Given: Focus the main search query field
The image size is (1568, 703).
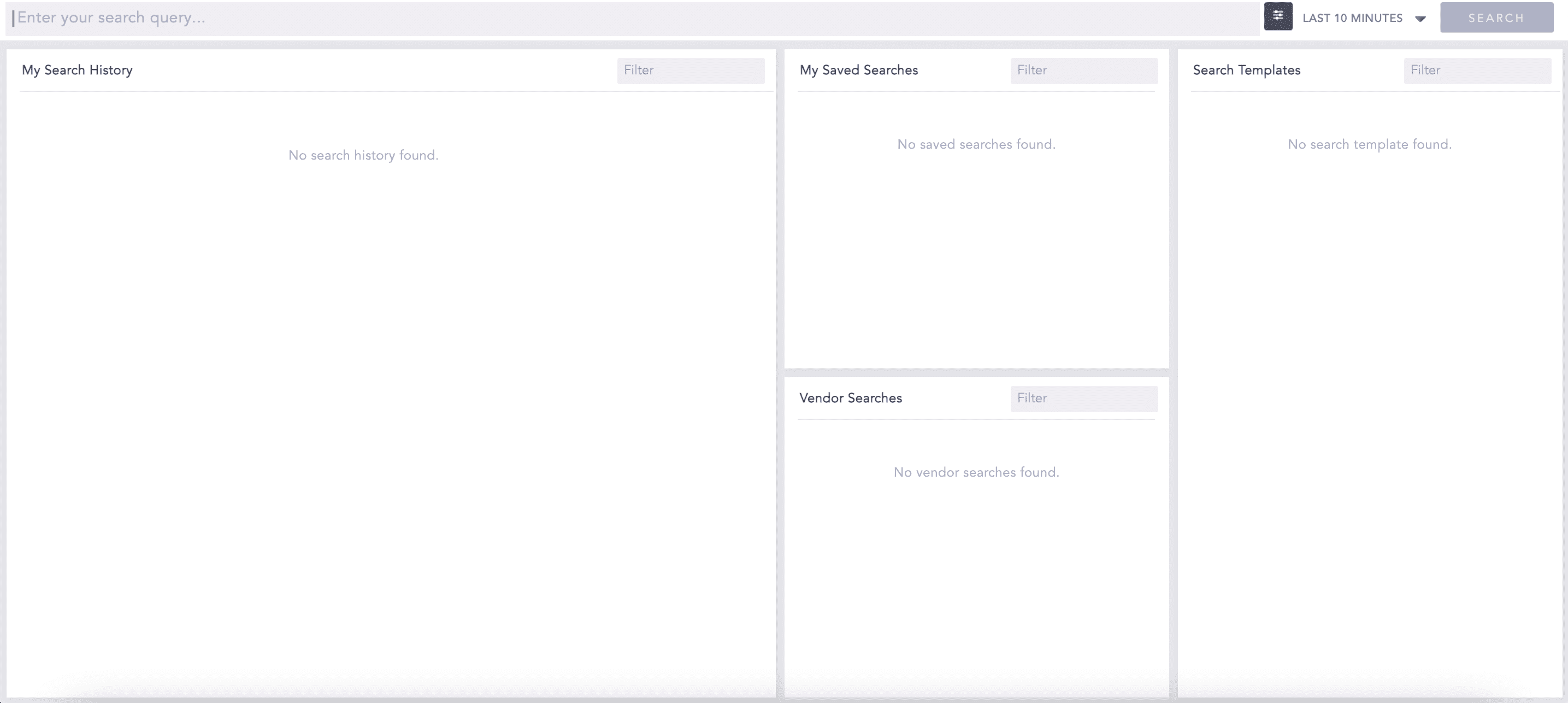Looking at the screenshot, I should (x=633, y=18).
